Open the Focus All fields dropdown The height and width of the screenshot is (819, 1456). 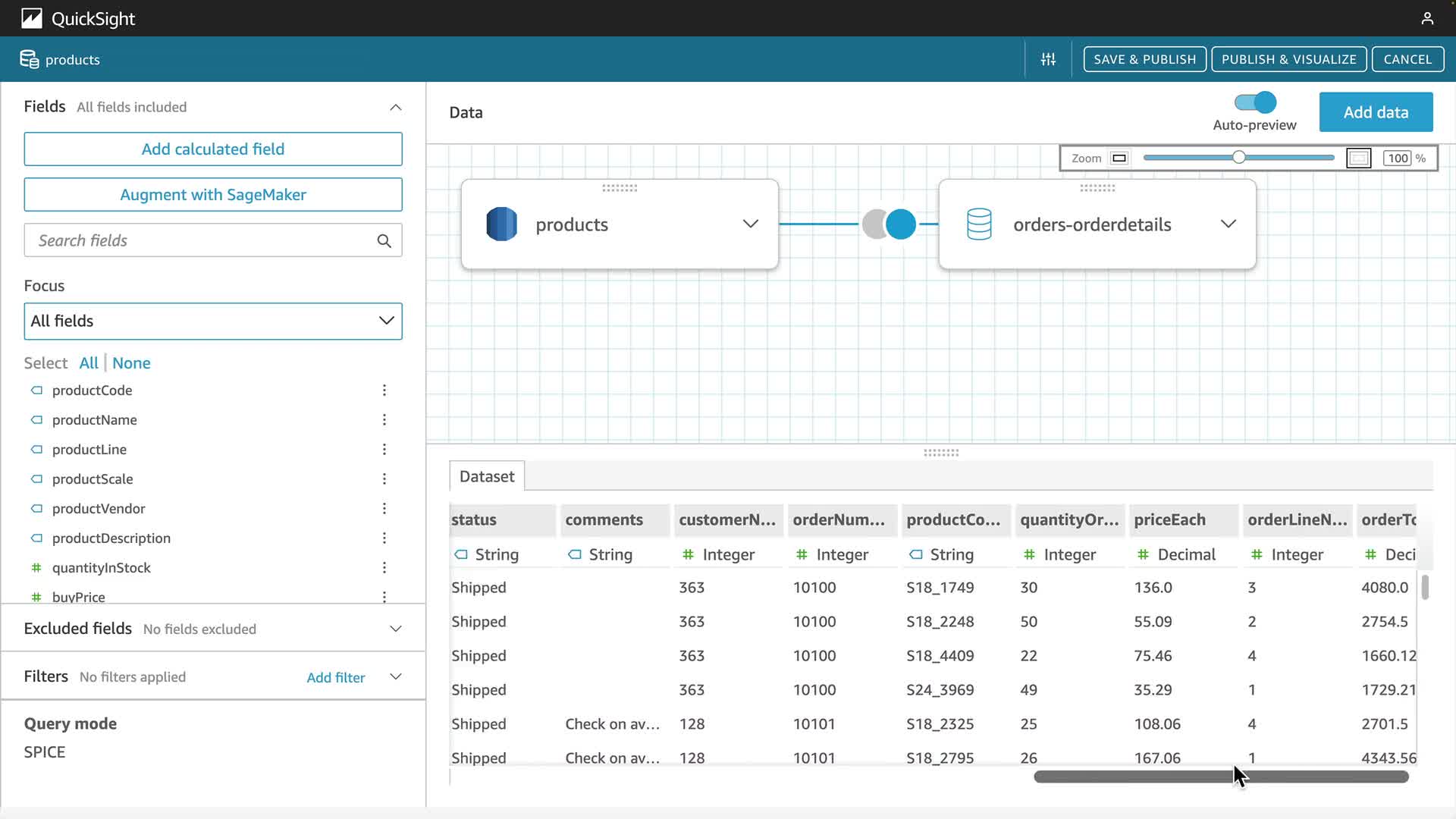[x=213, y=322]
